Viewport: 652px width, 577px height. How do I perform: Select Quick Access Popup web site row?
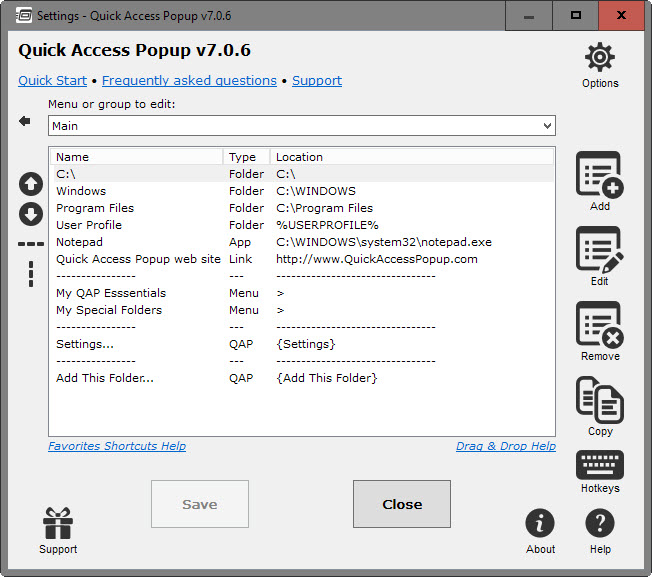click(x=302, y=259)
